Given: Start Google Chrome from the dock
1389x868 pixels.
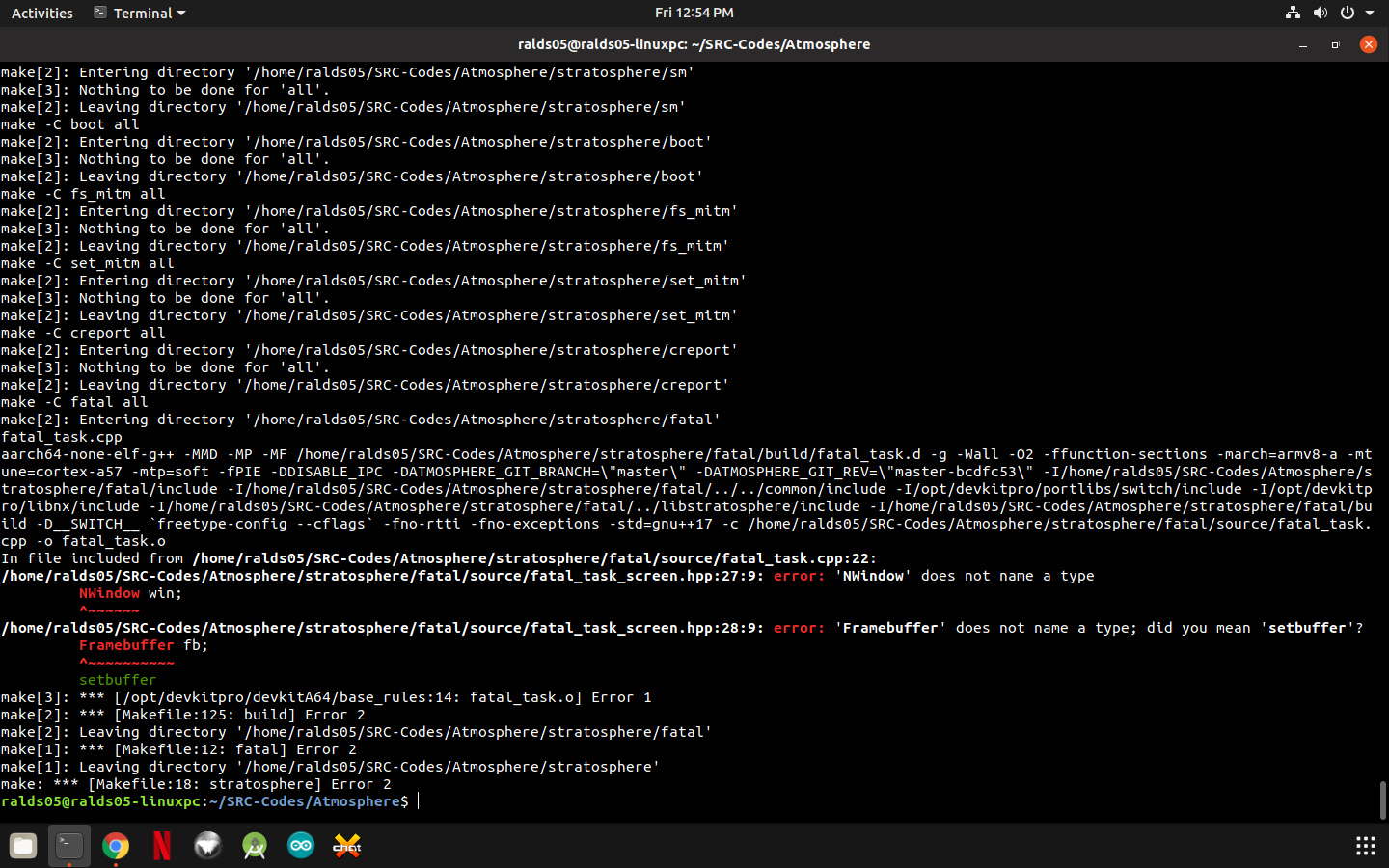Looking at the screenshot, I should [x=115, y=846].
